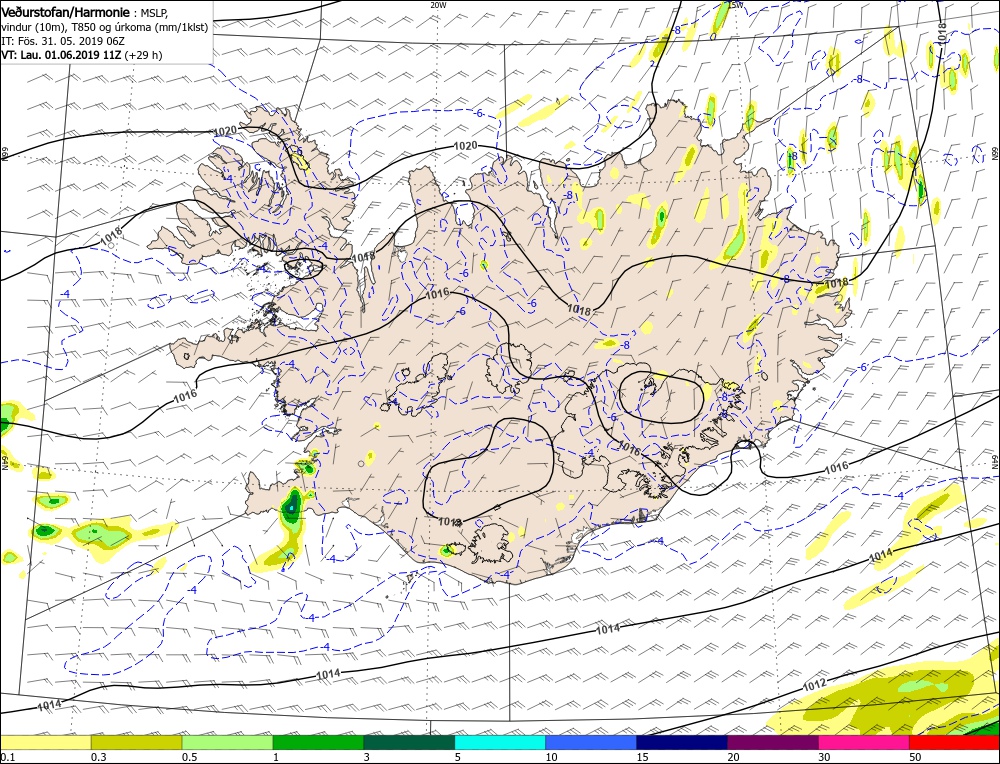Click the '20W' longitude label
Image resolution: width=1000 pixels, height=764 pixels.
pyautogui.click(x=438, y=4)
